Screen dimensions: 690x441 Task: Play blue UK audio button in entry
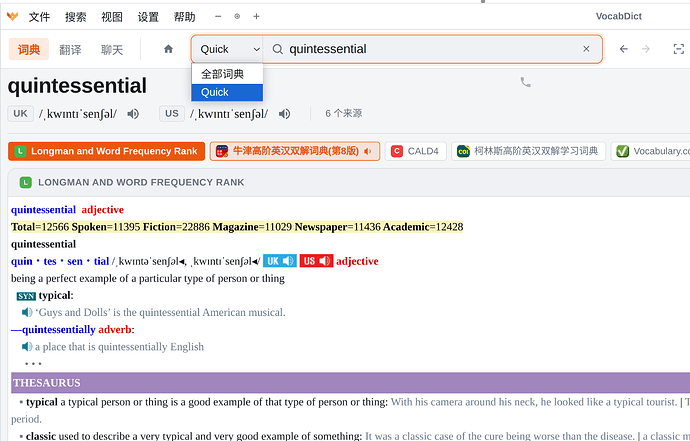[280, 261]
